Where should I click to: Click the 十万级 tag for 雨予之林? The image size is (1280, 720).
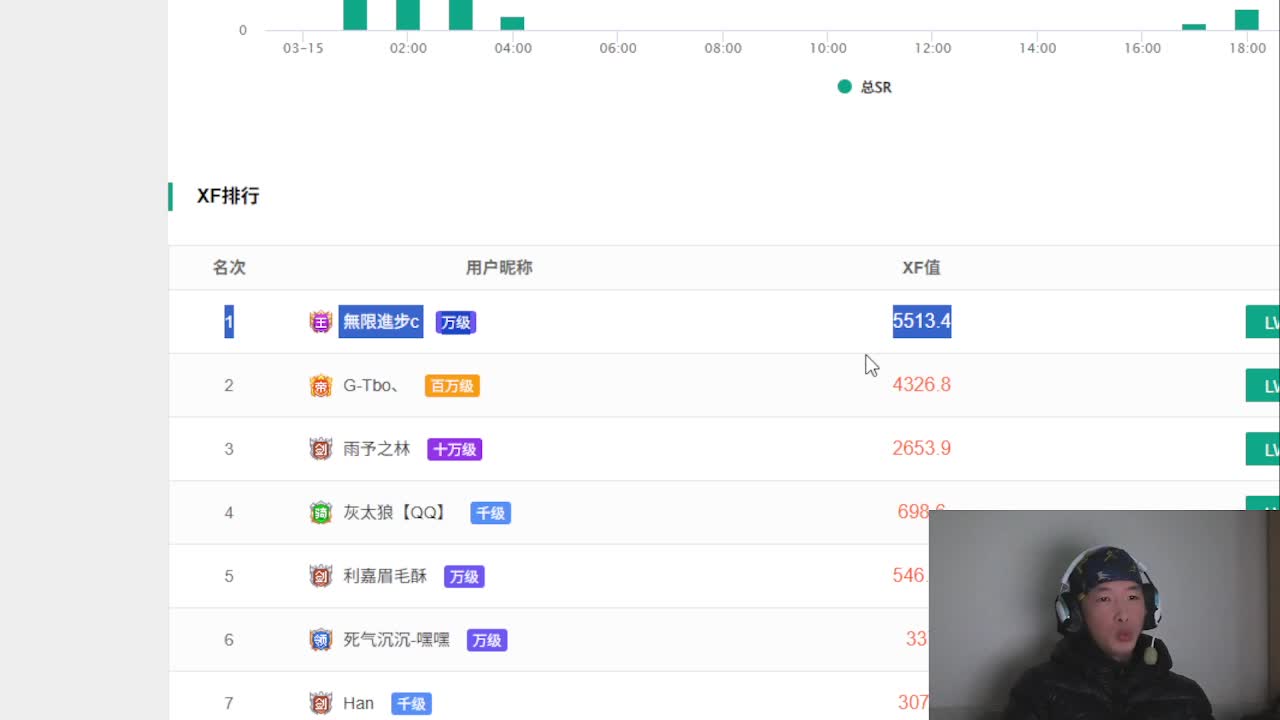point(455,450)
